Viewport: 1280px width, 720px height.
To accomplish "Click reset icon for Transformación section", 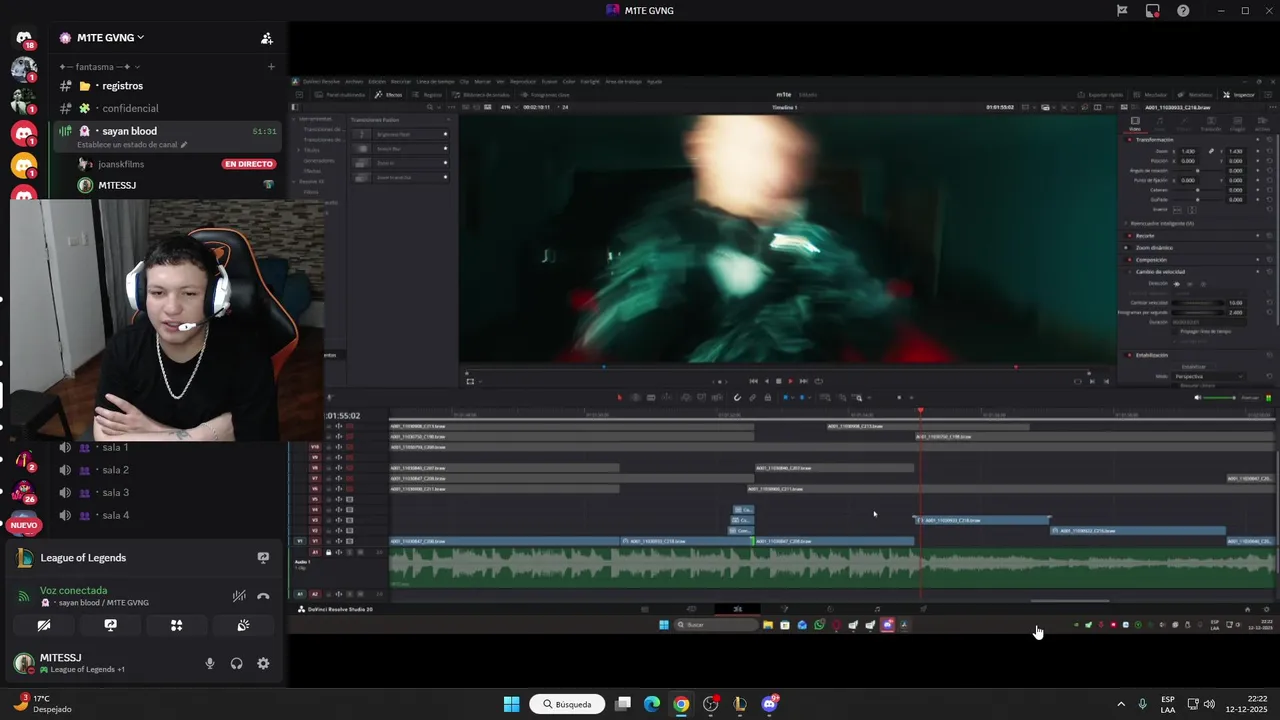I will coord(1269,140).
